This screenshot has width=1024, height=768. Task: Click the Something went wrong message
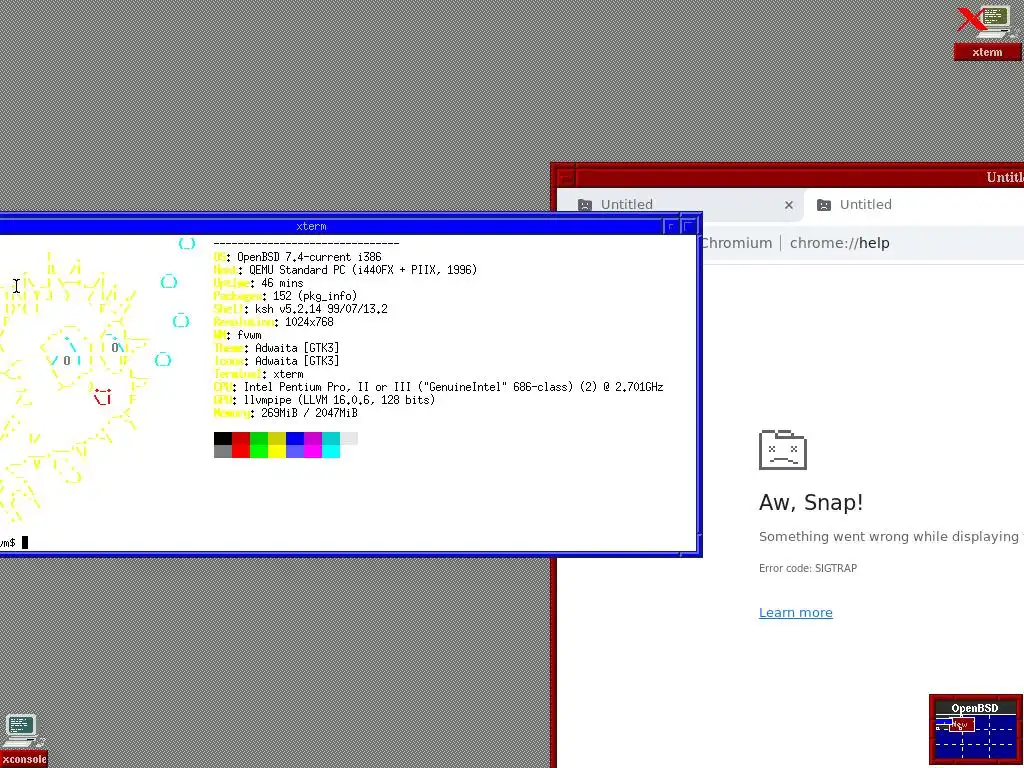889,536
